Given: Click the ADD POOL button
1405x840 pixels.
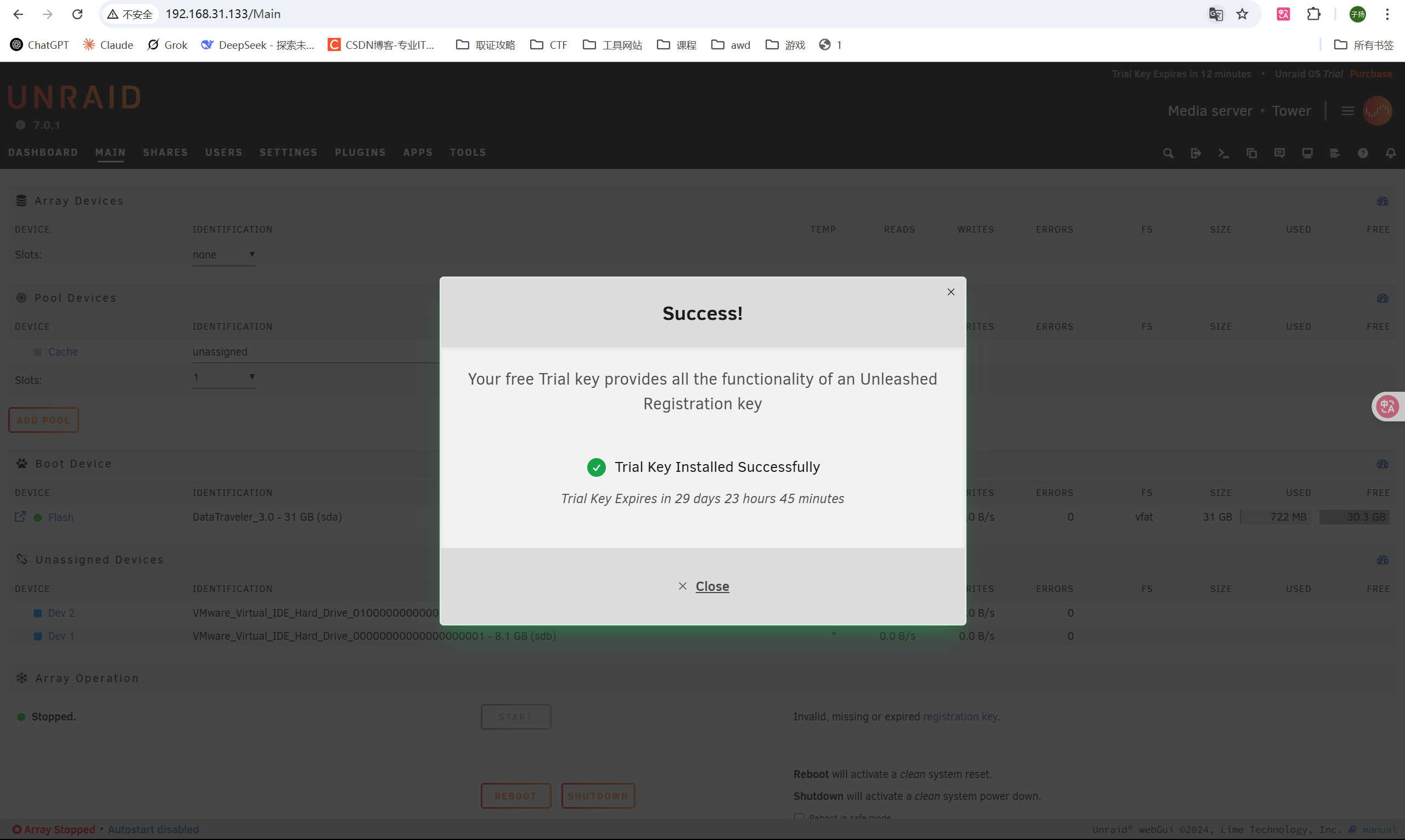Looking at the screenshot, I should (x=43, y=421).
